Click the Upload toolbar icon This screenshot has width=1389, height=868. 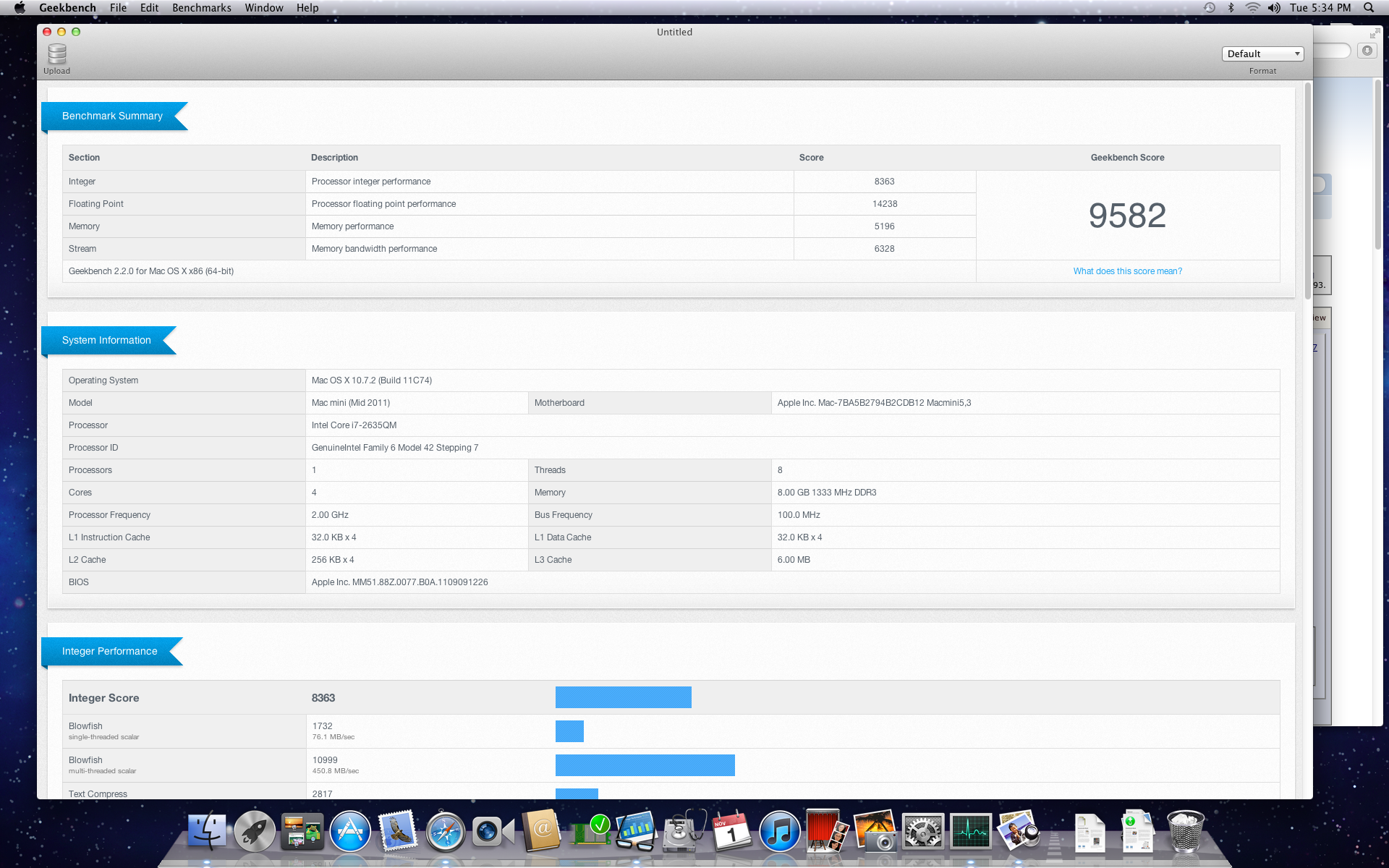coord(56,59)
